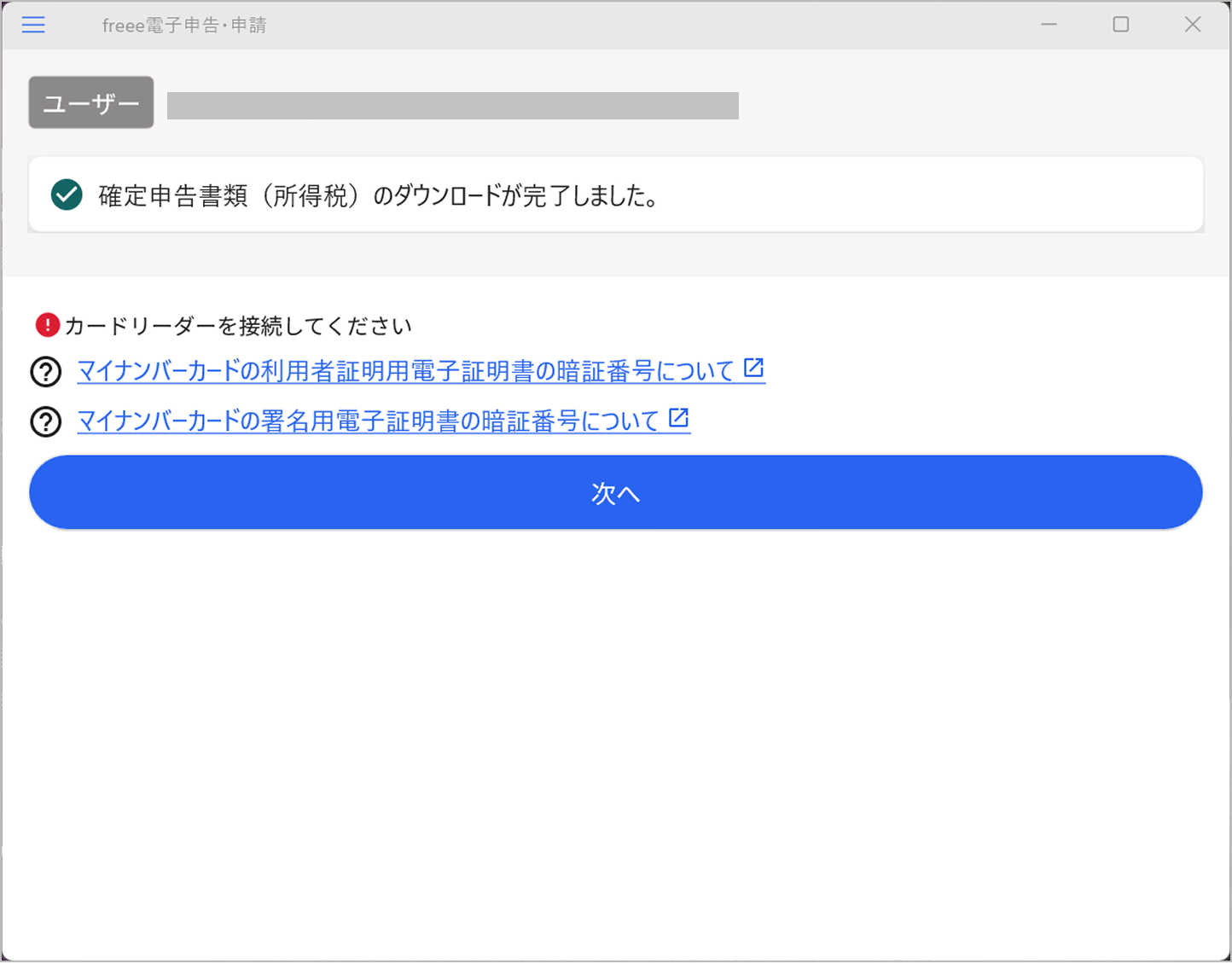Click the ダウンロードが完了しました message text
1232x964 pixels.
pyautogui.click(x=379, y=196)
